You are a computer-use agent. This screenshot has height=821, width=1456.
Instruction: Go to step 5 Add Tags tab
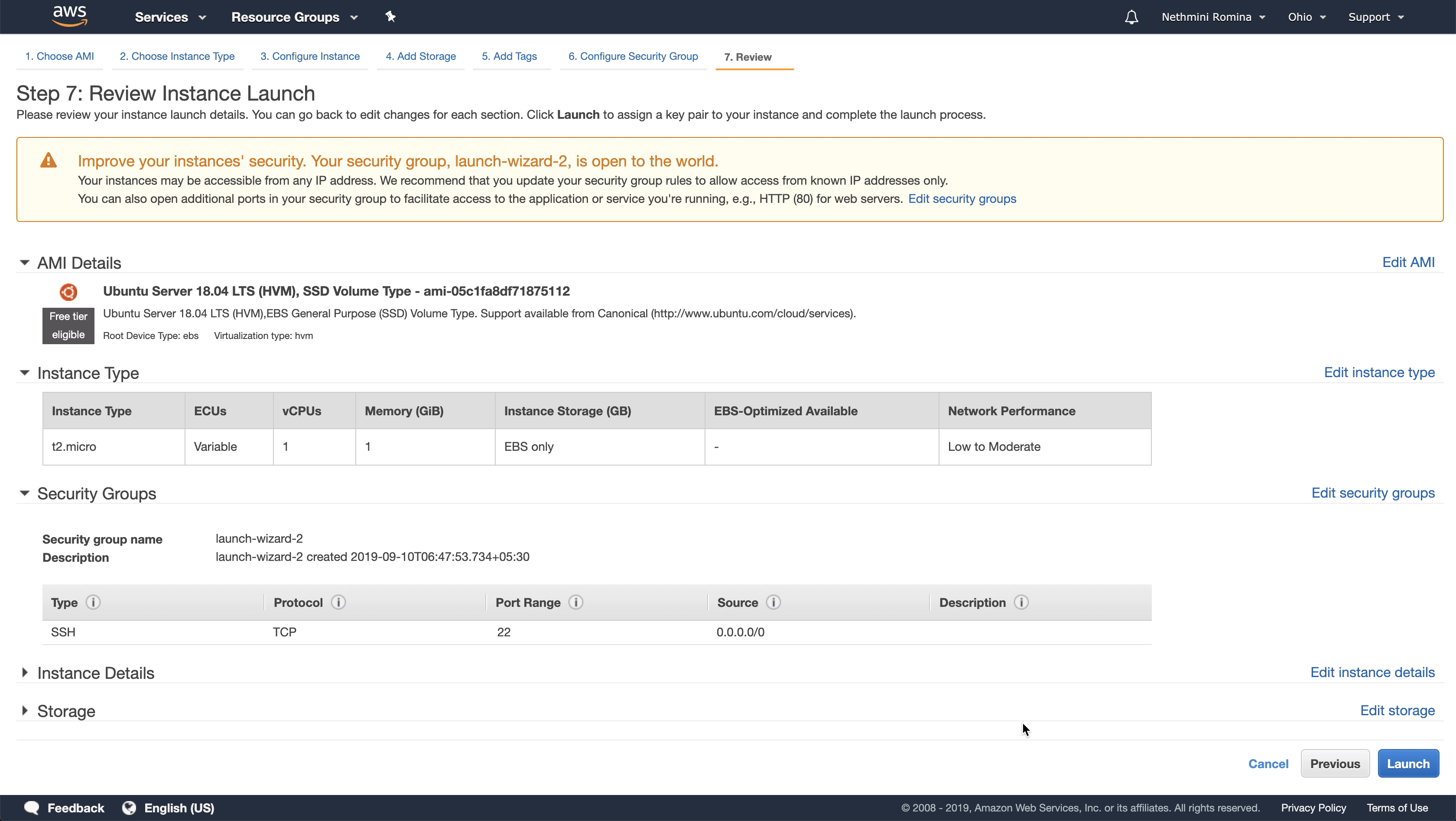(509, 56)
